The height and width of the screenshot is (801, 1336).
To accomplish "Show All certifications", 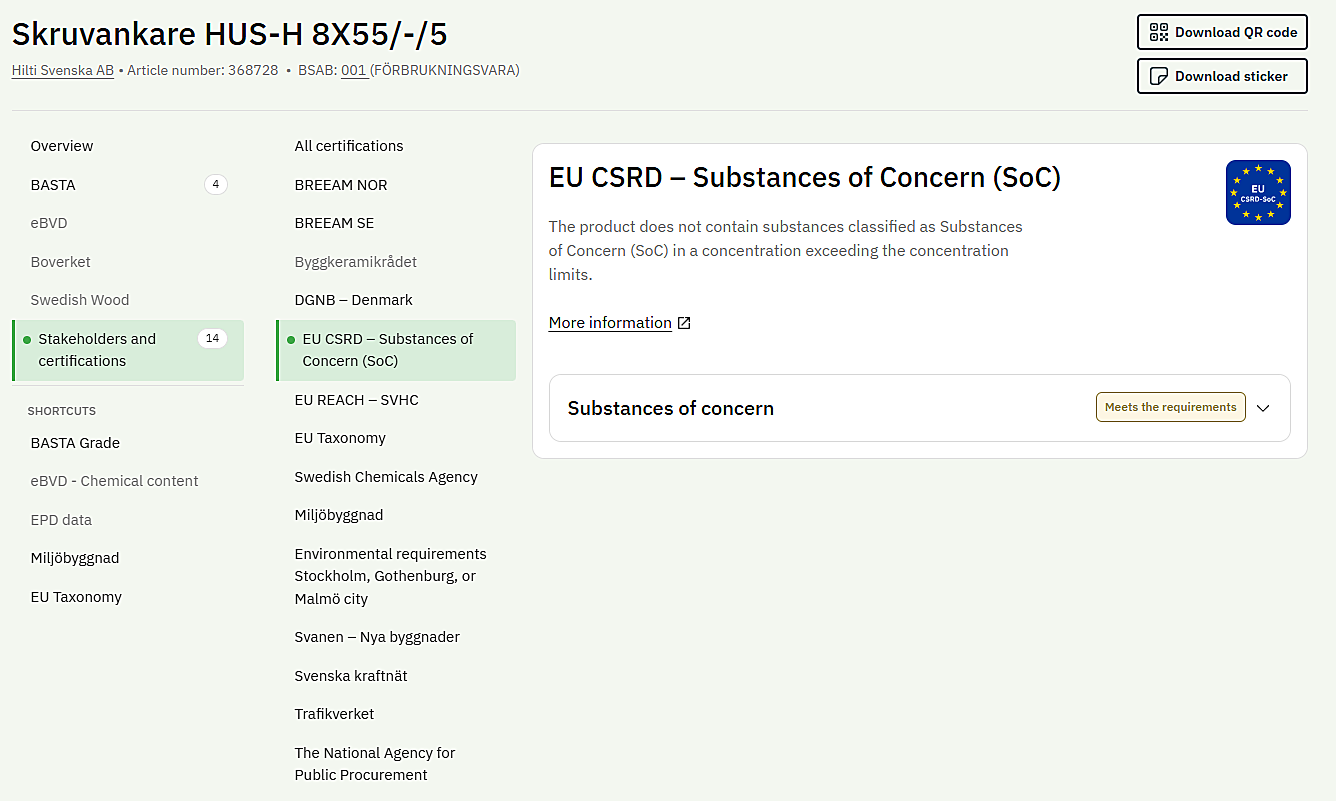I will (349, 146).
